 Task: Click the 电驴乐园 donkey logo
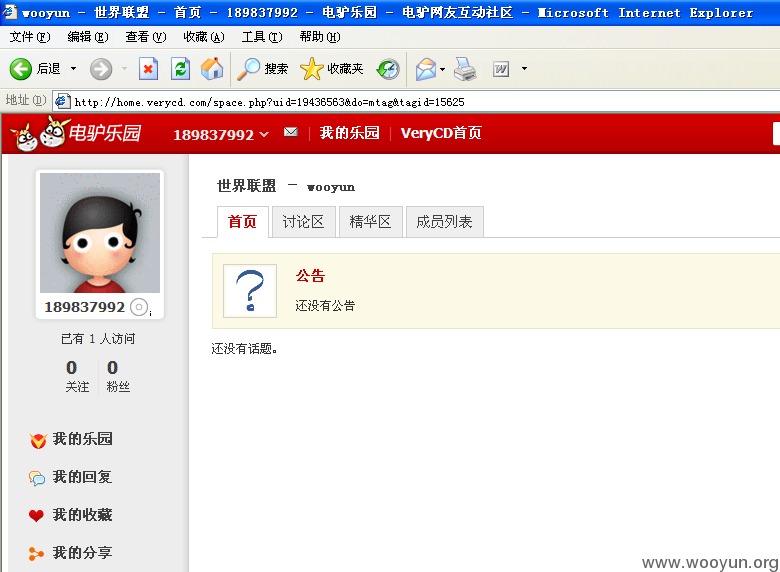click(x=75, y=133)
